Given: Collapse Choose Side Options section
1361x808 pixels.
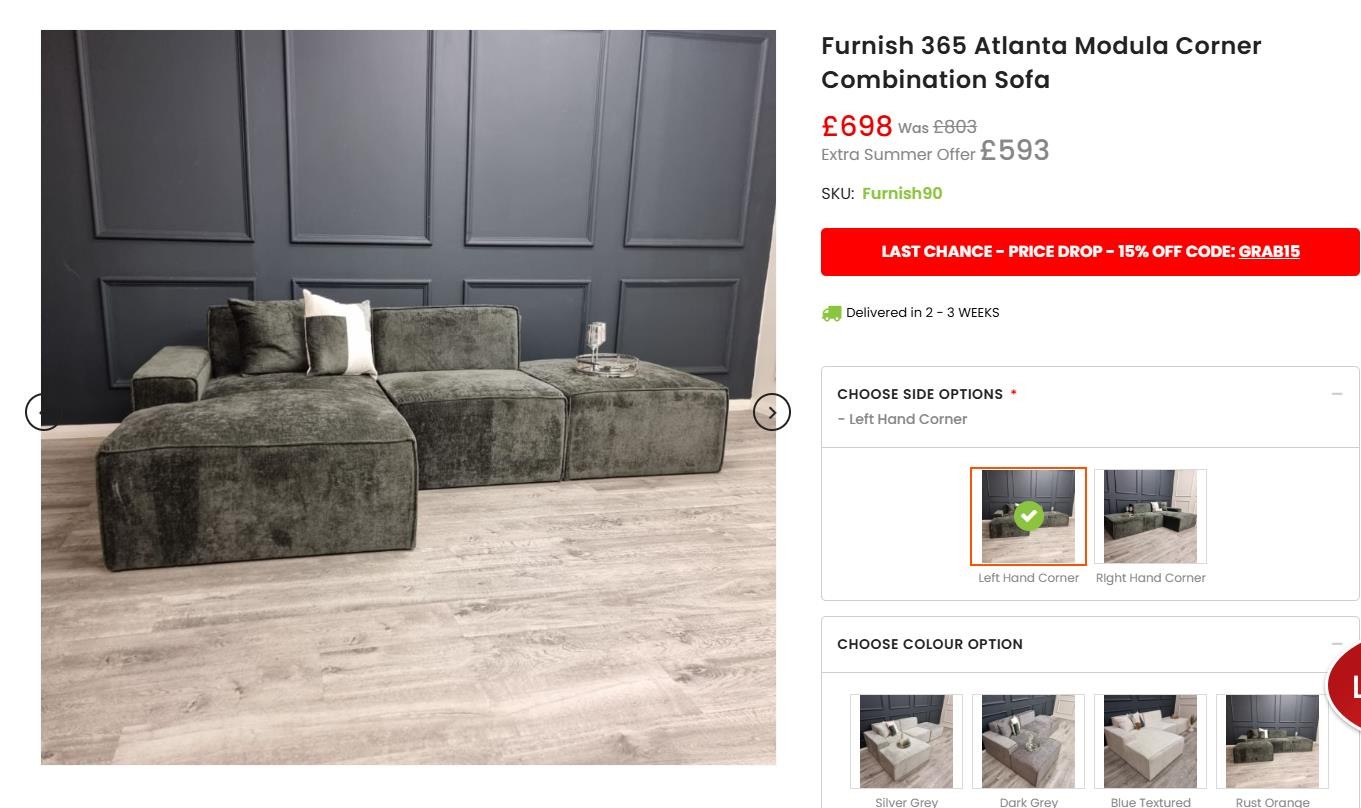Looking at the screenshot, I should pyautogui.click(x=1337, y=394).
